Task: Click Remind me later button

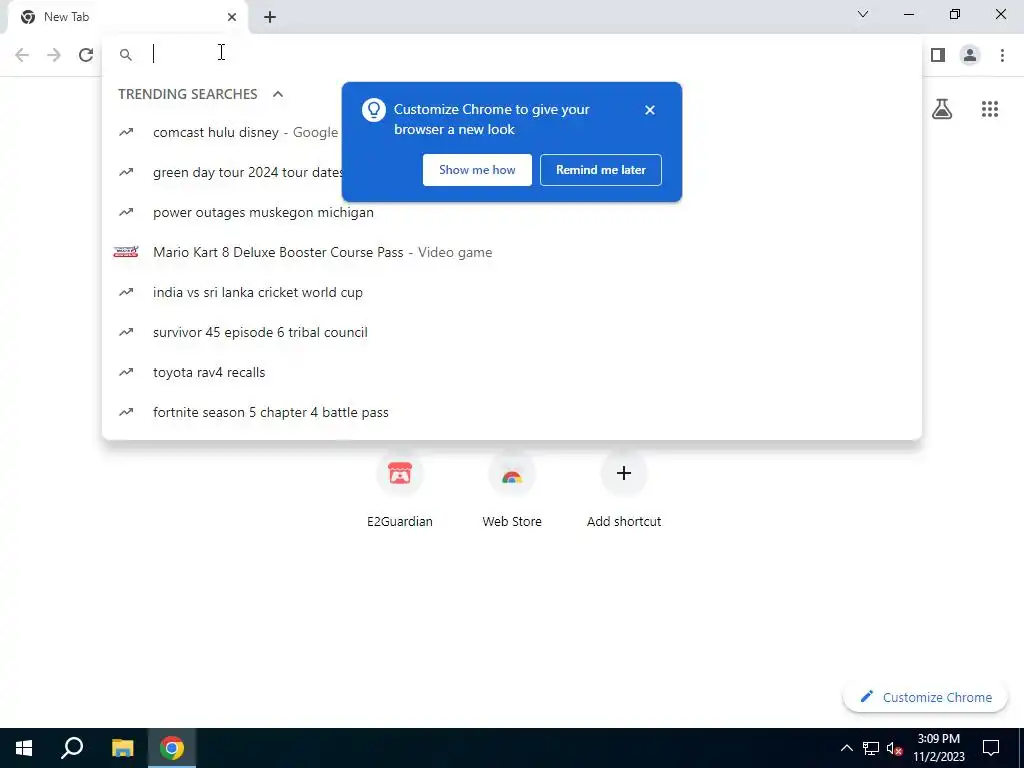Action: coord(601,170)
